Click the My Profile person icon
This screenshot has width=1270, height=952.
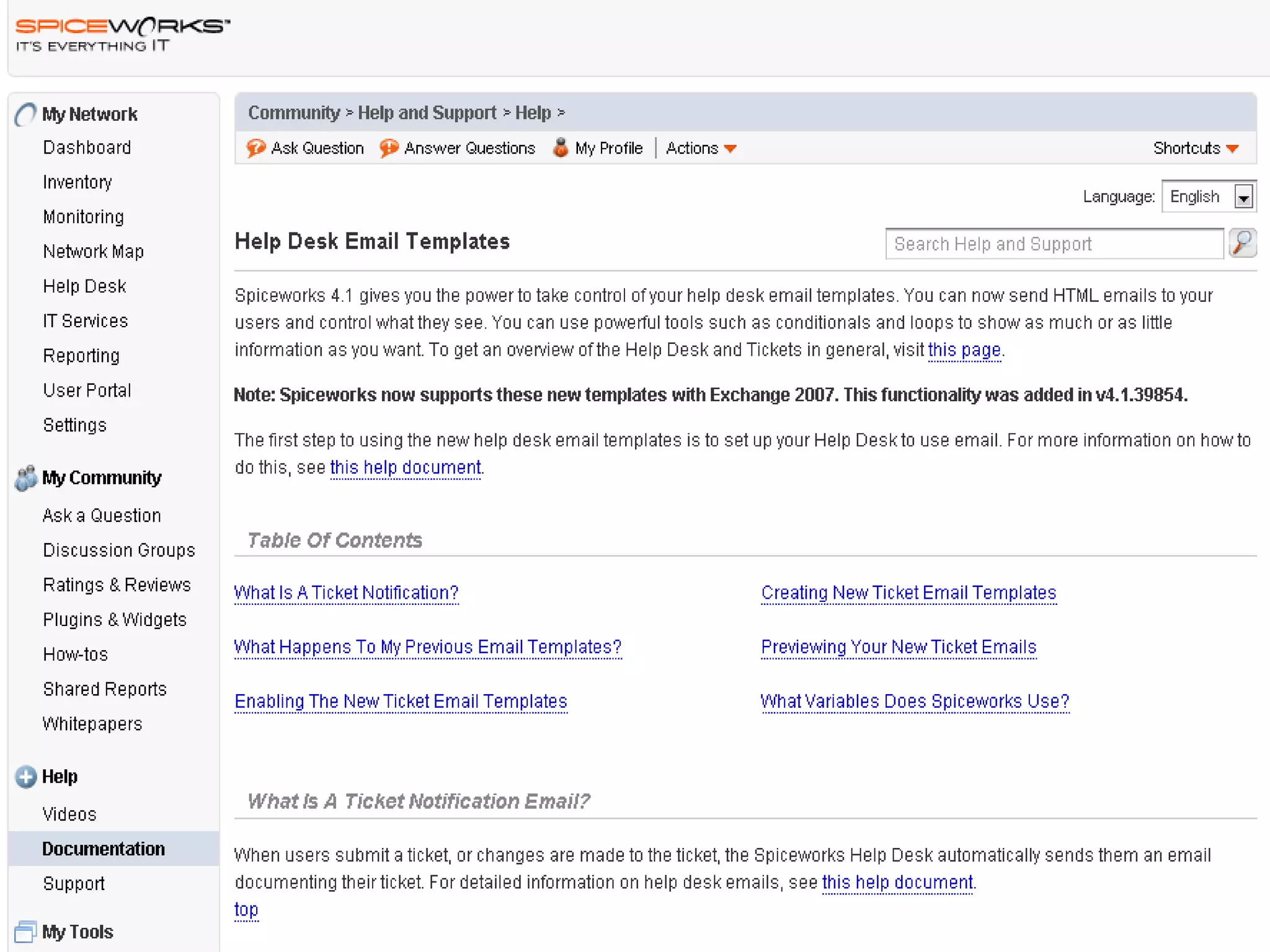coord(560,148)
